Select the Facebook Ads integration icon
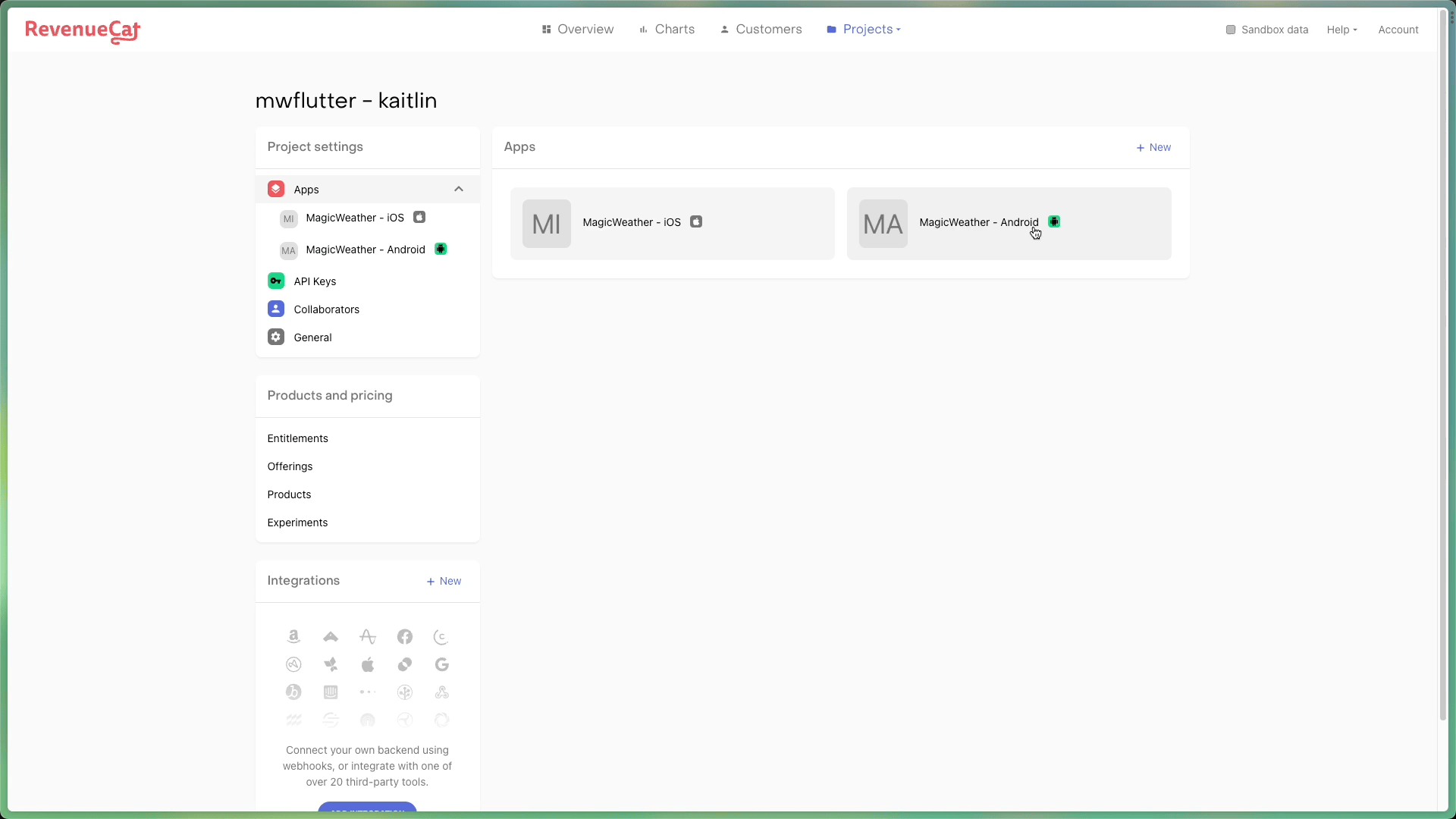 point(404,637)
